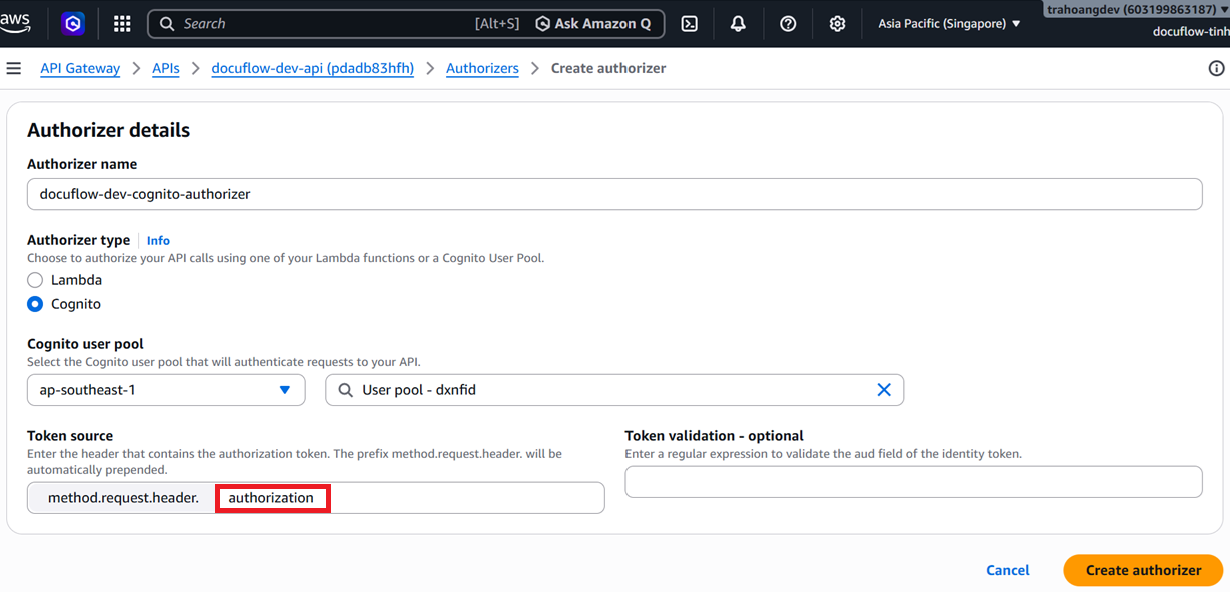
Task: Click the Cancel link
Action: [x=1008, y=570]
